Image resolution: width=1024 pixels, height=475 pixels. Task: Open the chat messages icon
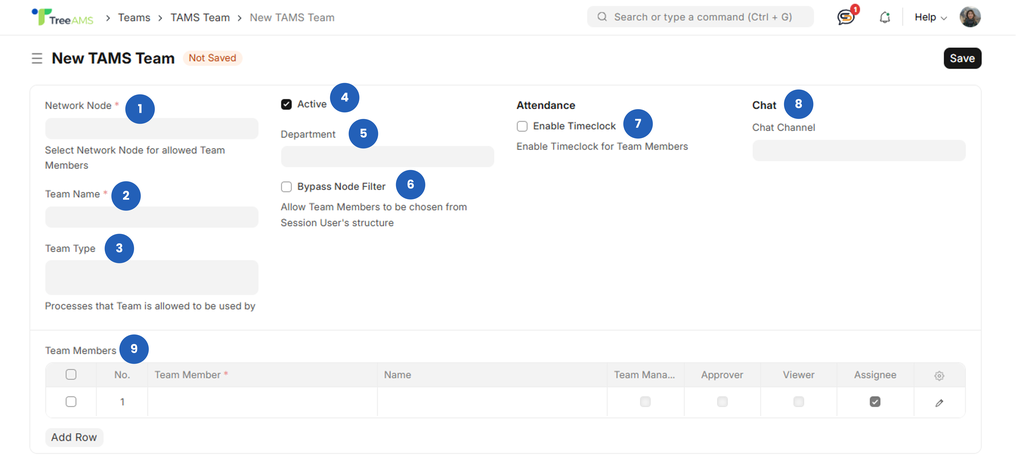846,17
